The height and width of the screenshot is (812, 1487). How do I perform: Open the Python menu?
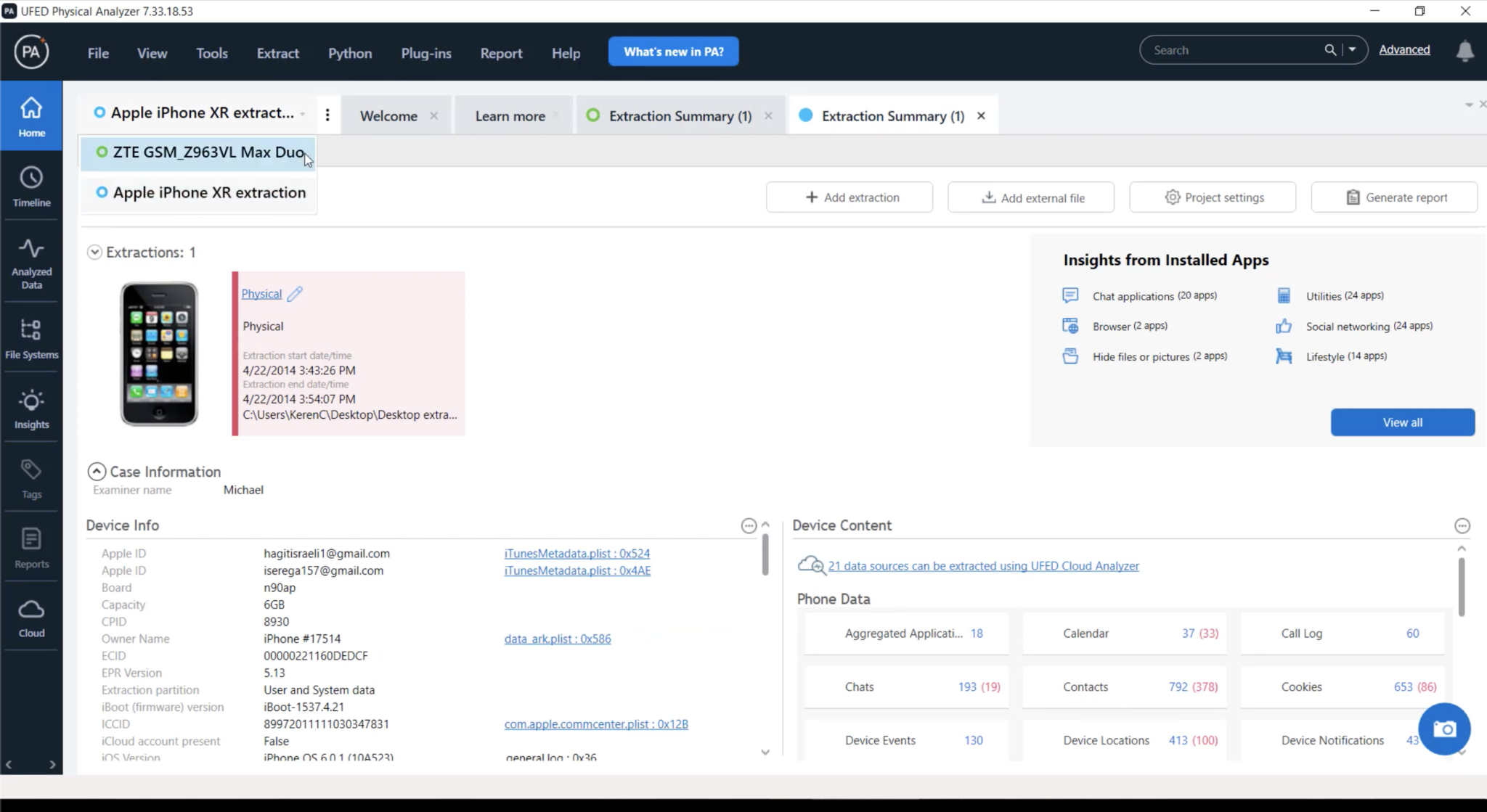click(x=349, y=53)
